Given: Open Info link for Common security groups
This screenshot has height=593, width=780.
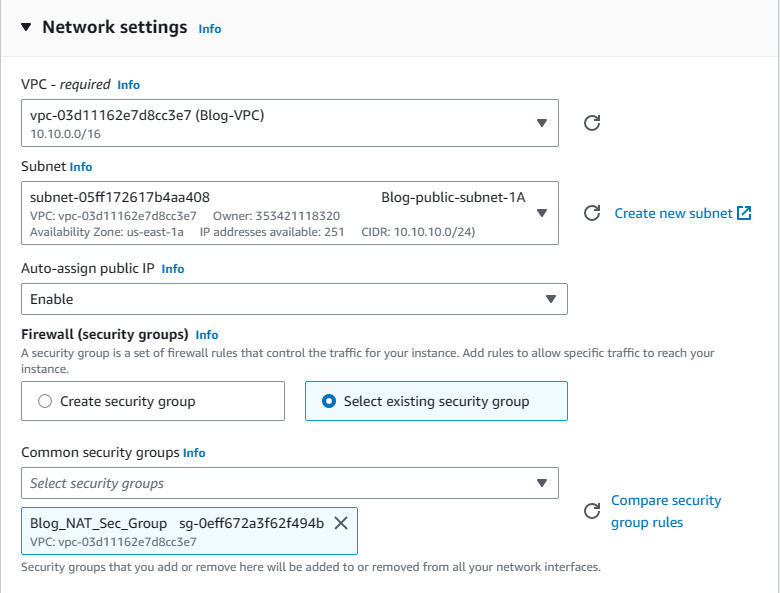Looking at the screenshot, I should coord(194,453).
